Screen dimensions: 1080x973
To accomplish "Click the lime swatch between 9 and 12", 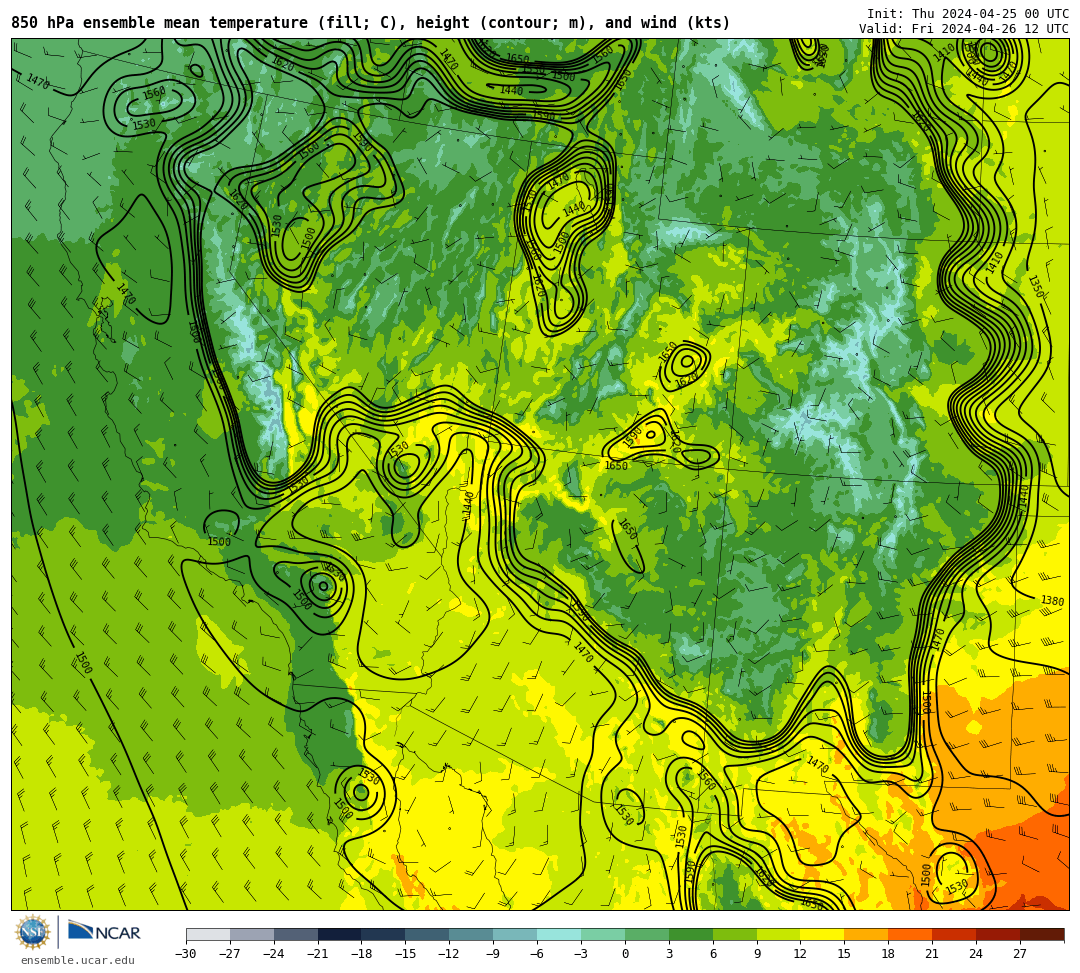I will coord(779,934).
